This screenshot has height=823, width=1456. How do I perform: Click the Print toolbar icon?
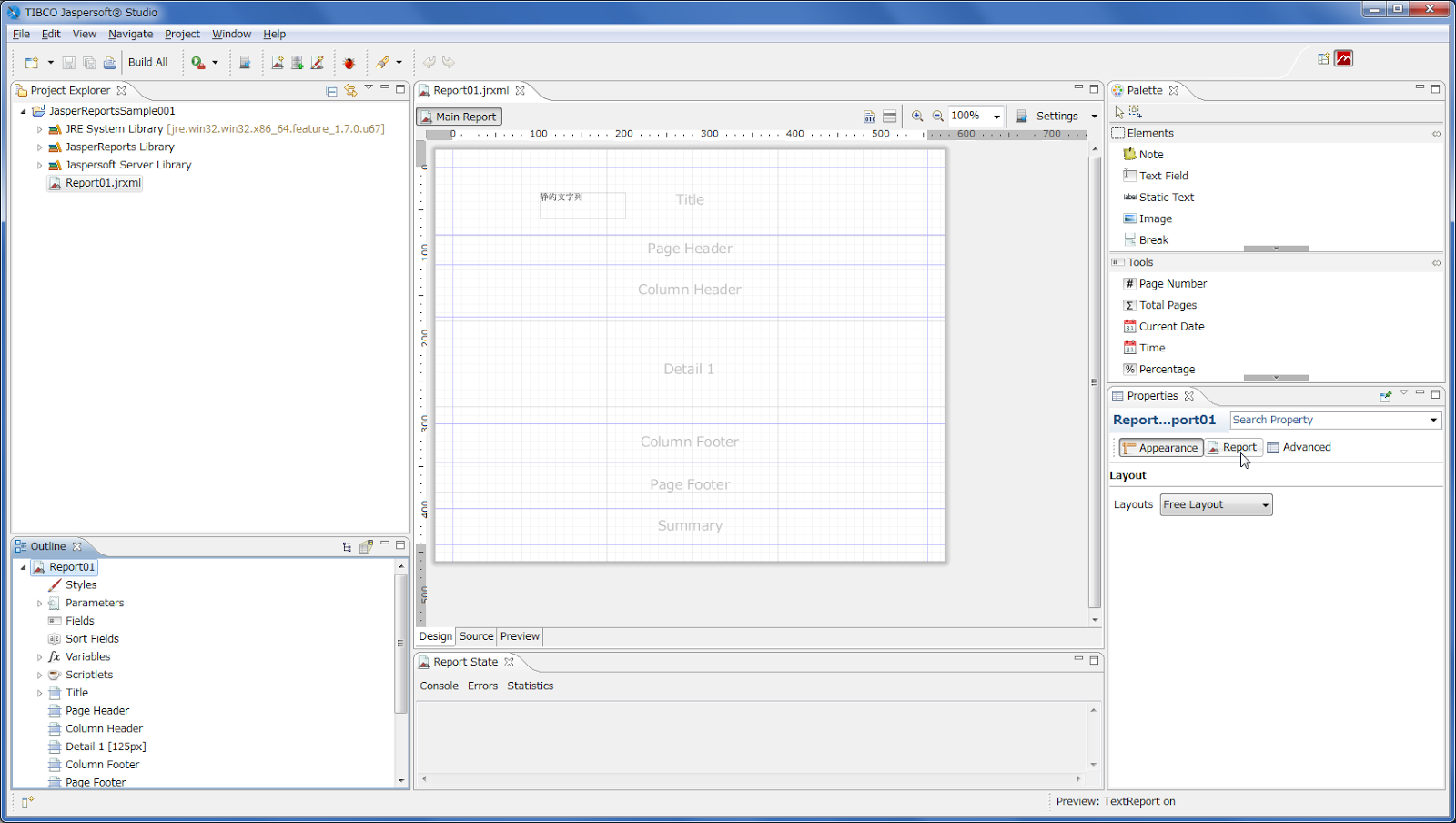(x=109, y=63)
